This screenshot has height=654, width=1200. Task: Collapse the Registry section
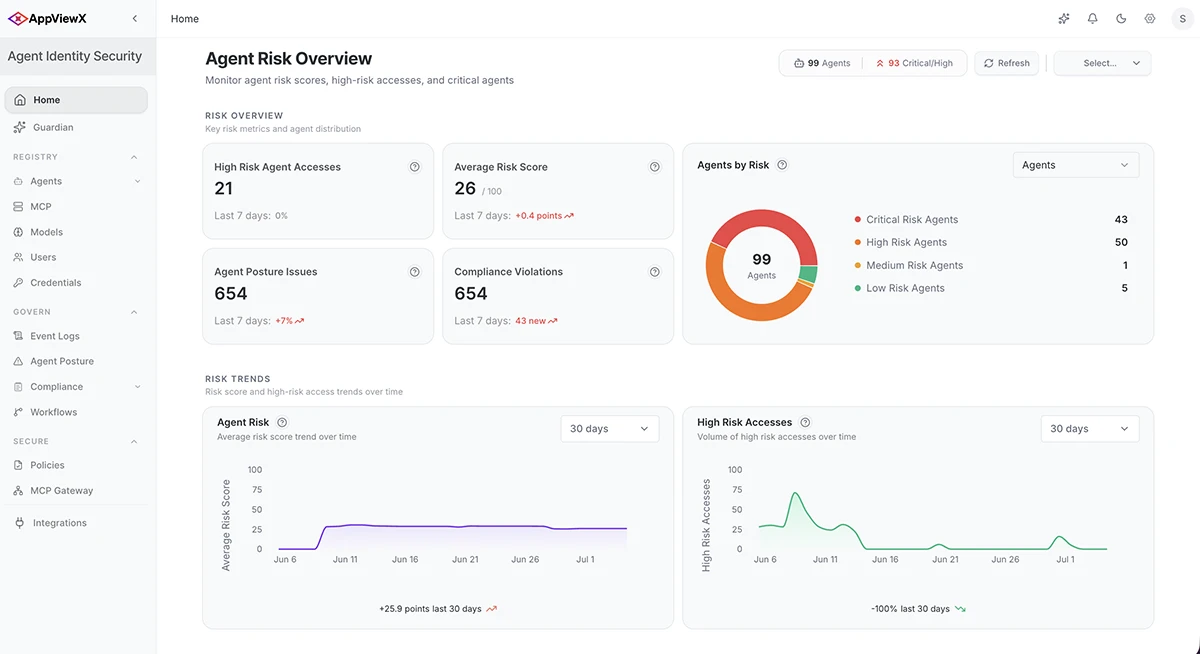[134, 157]
